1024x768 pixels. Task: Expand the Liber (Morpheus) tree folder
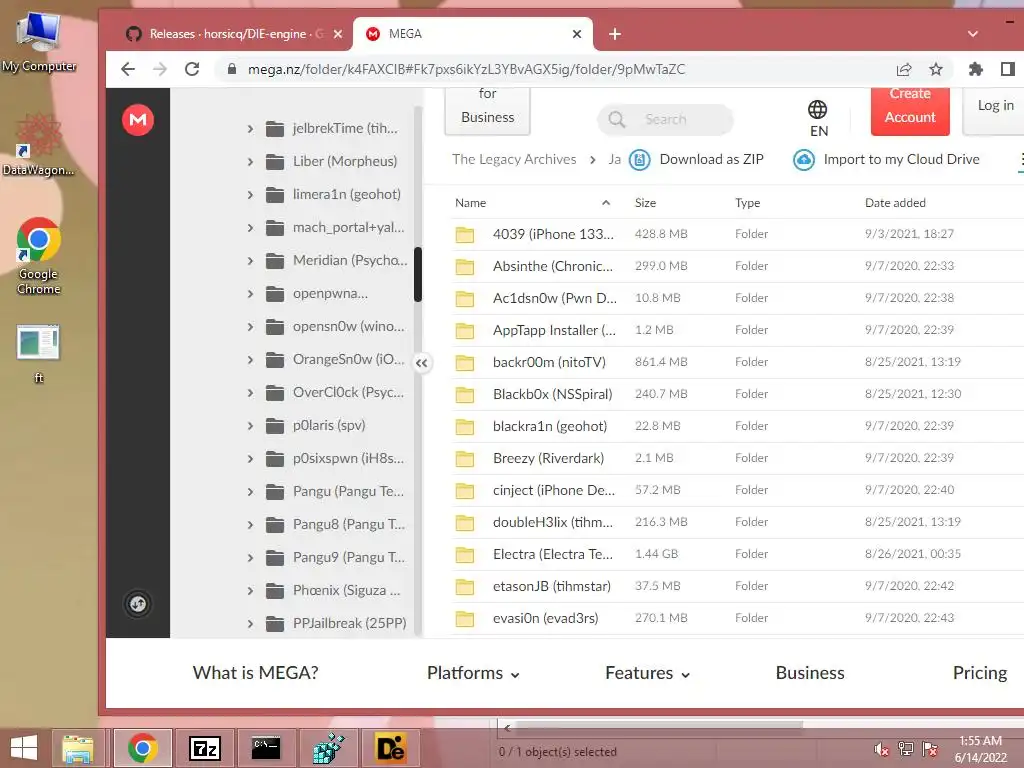pos(250,161)
